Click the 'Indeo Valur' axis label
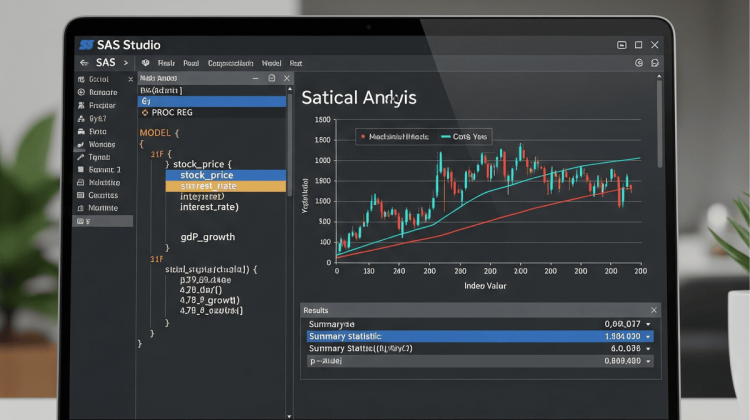The image size is (750, 420). click(485, 286)
